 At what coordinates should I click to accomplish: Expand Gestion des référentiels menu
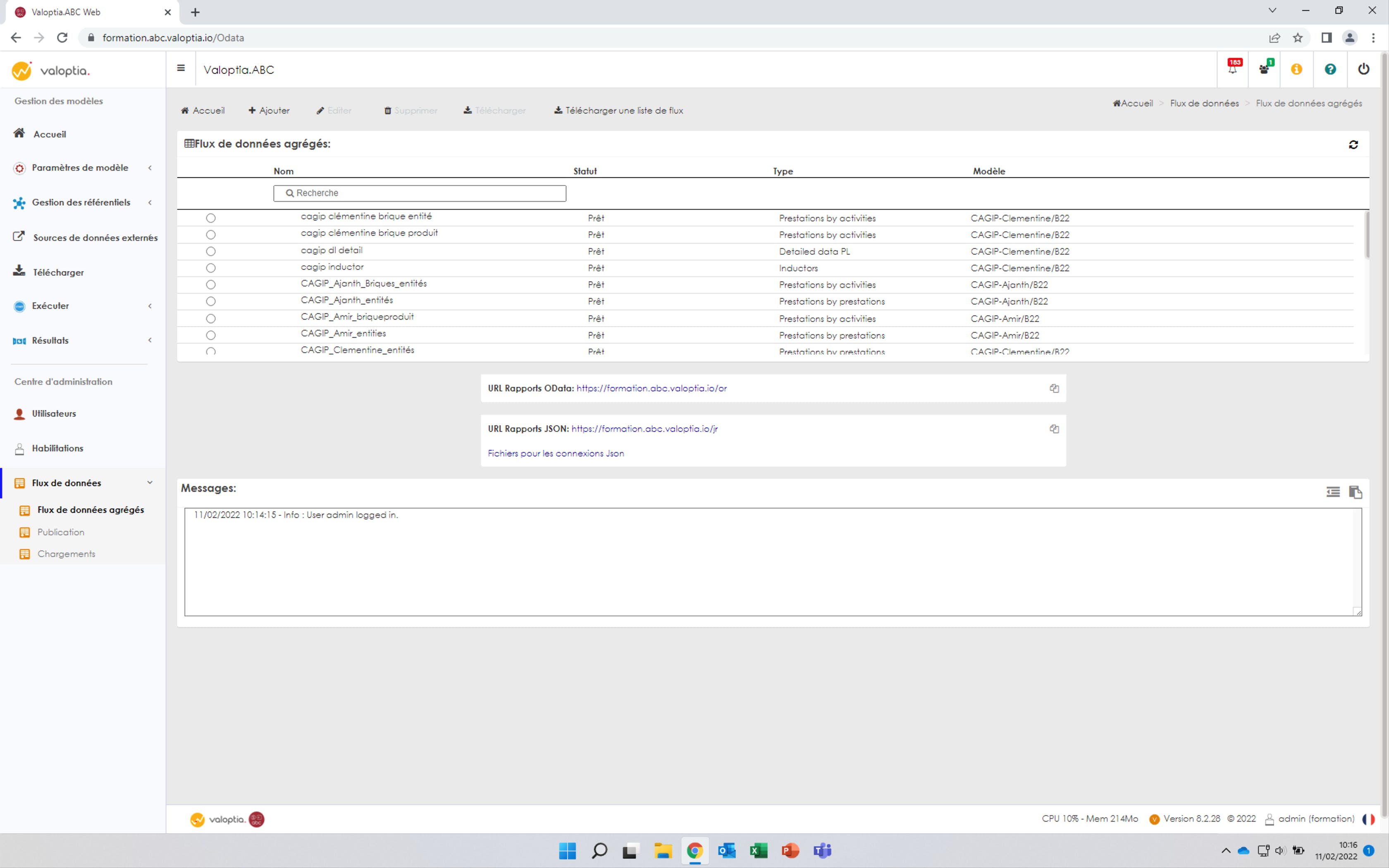pos(83,203)
